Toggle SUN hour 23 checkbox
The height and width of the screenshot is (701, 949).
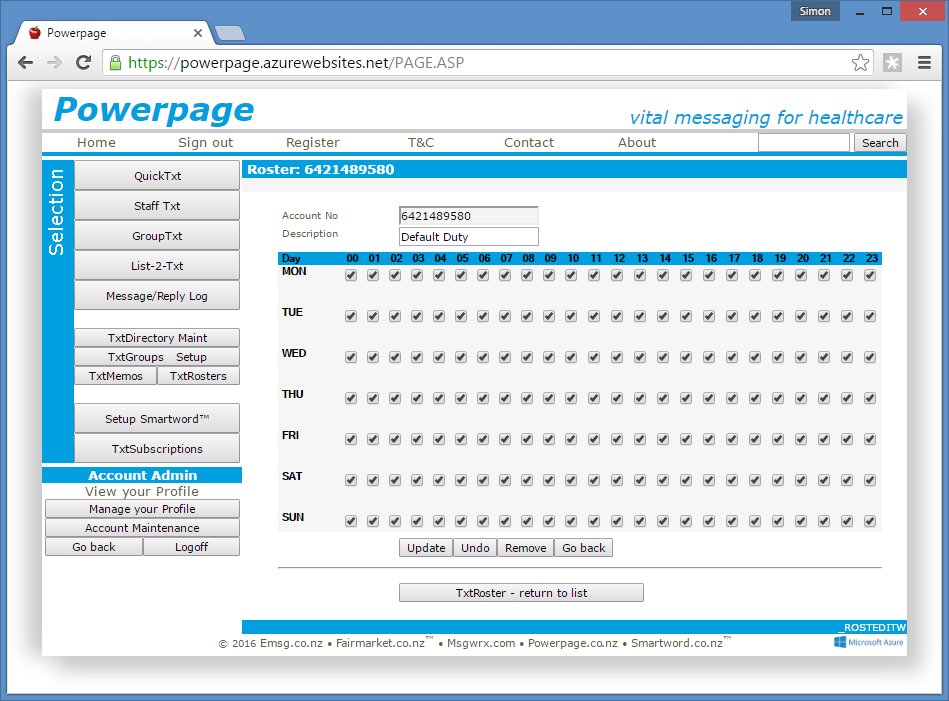click(x=870, y=521)
